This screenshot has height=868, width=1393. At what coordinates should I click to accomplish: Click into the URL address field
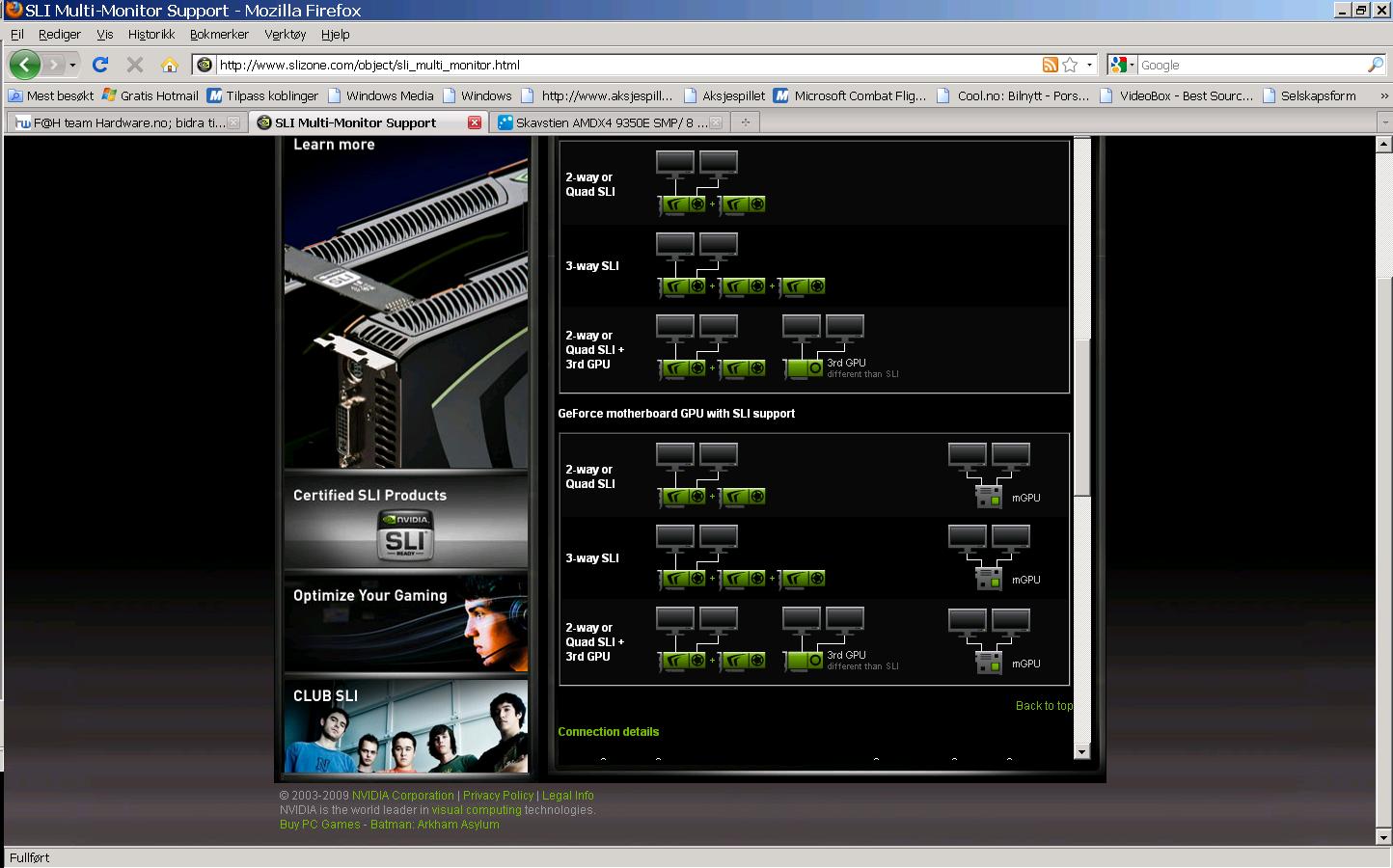point(628,65)
